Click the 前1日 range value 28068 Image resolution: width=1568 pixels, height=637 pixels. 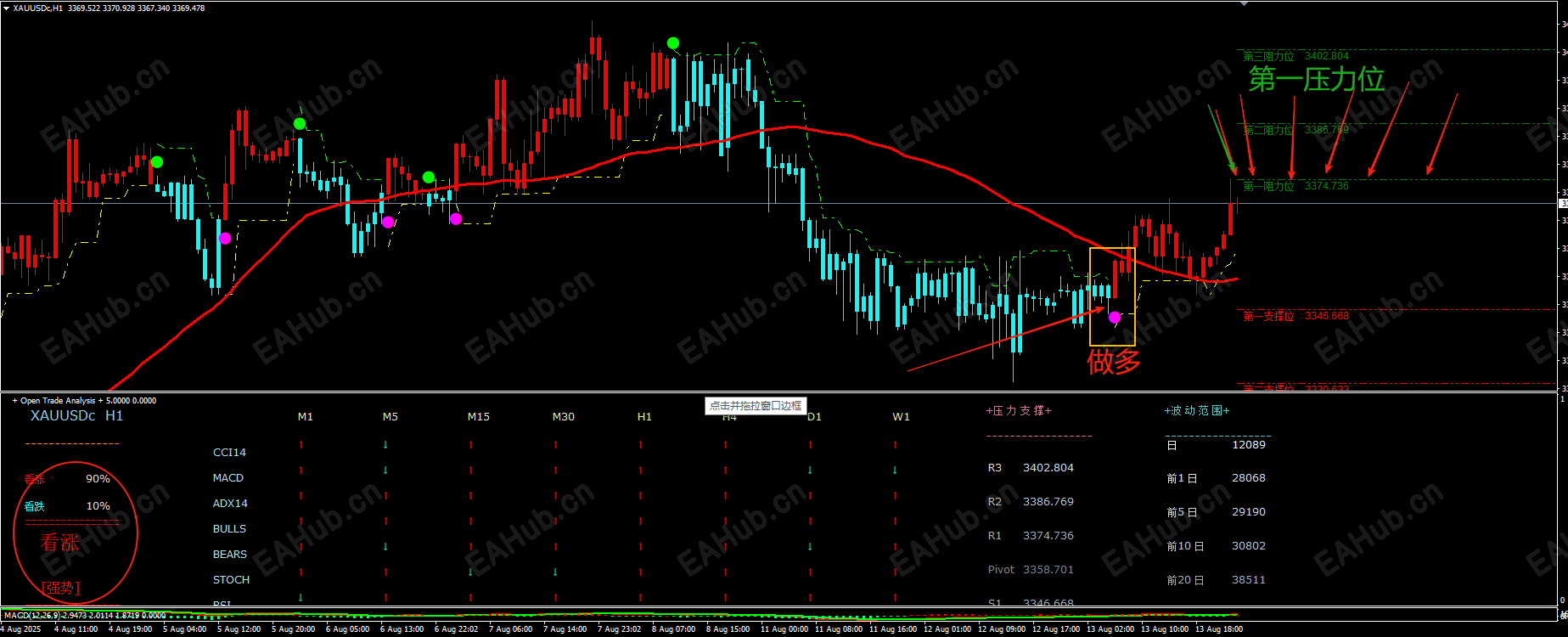(1249, 478)
